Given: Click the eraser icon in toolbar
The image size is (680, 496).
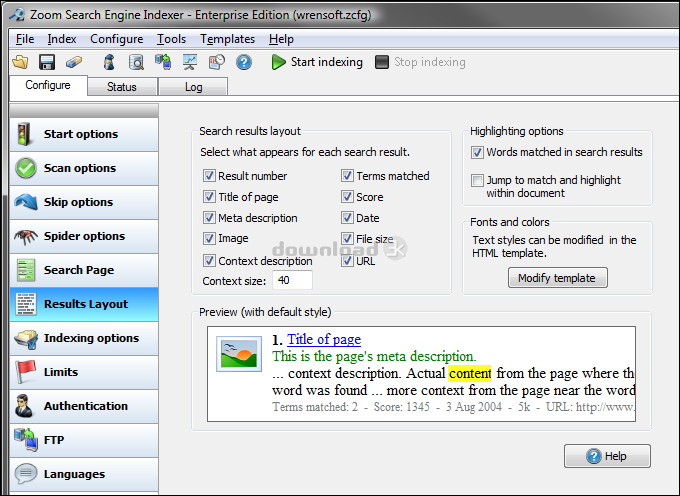Looking at the screenshot, I should click(x=74, y=62).
